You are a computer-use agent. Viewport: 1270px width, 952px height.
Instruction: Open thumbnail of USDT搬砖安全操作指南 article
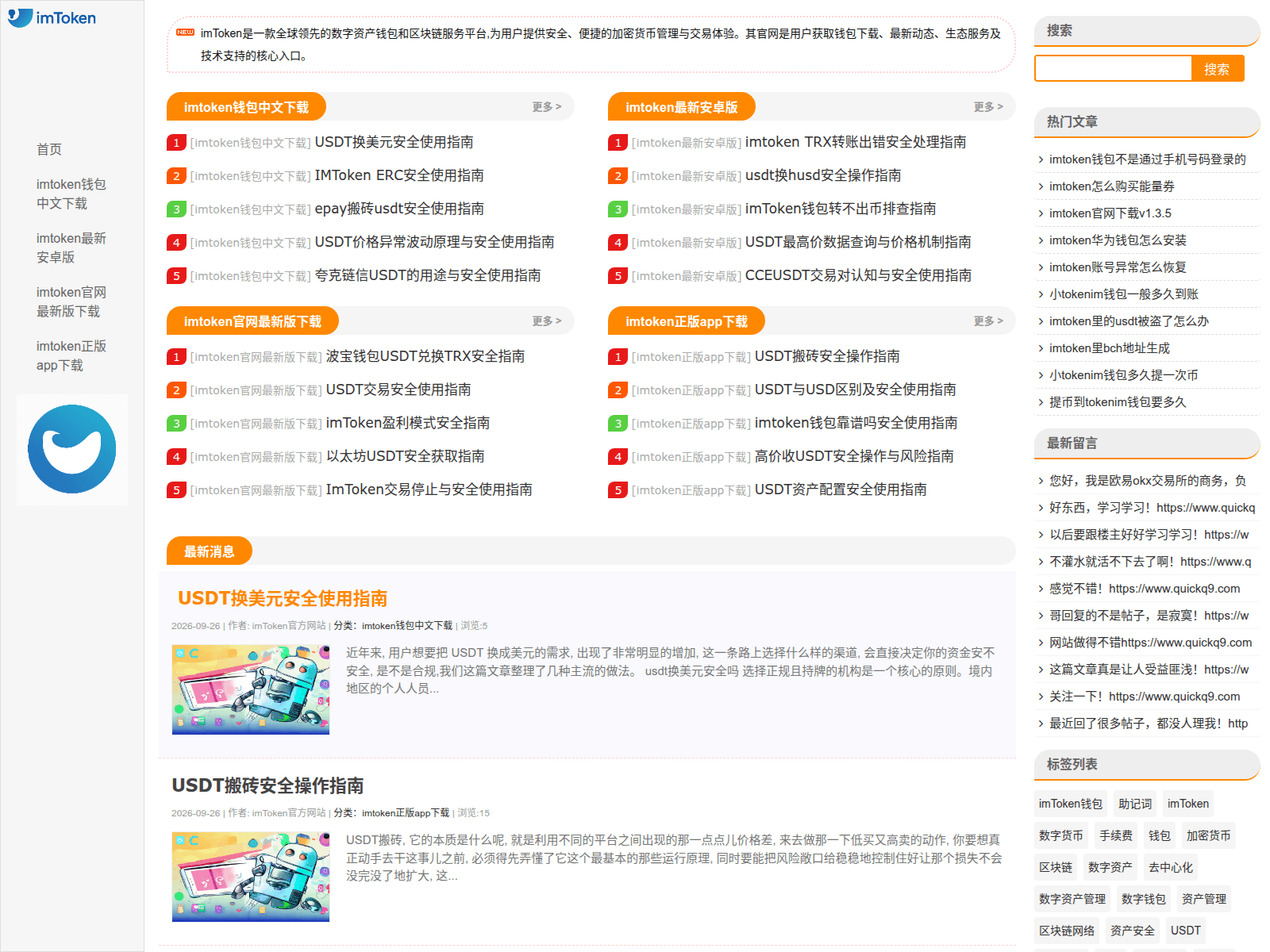(x=251, y=877)
